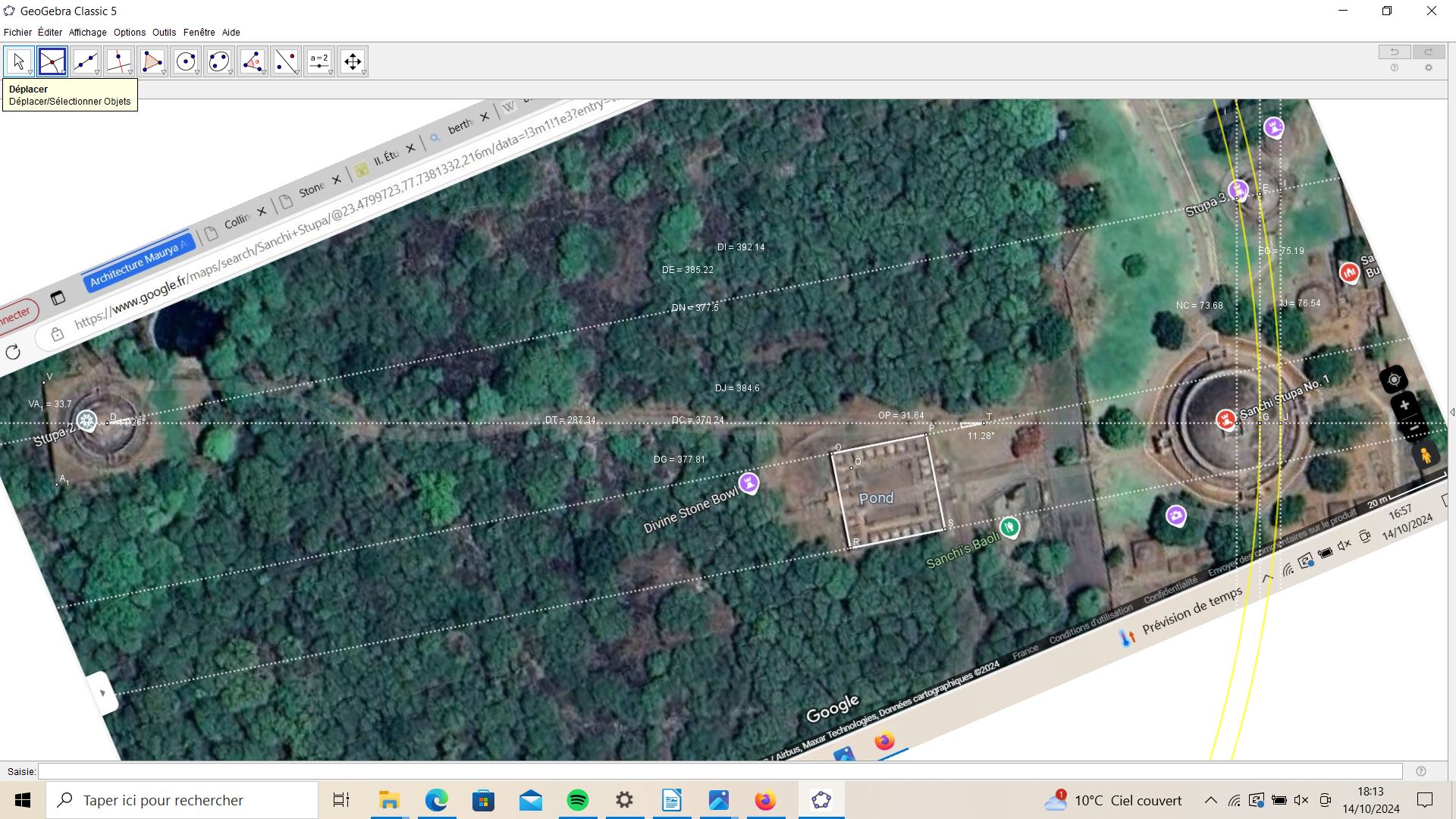Select the Polygon tool

tap(152, 61)
